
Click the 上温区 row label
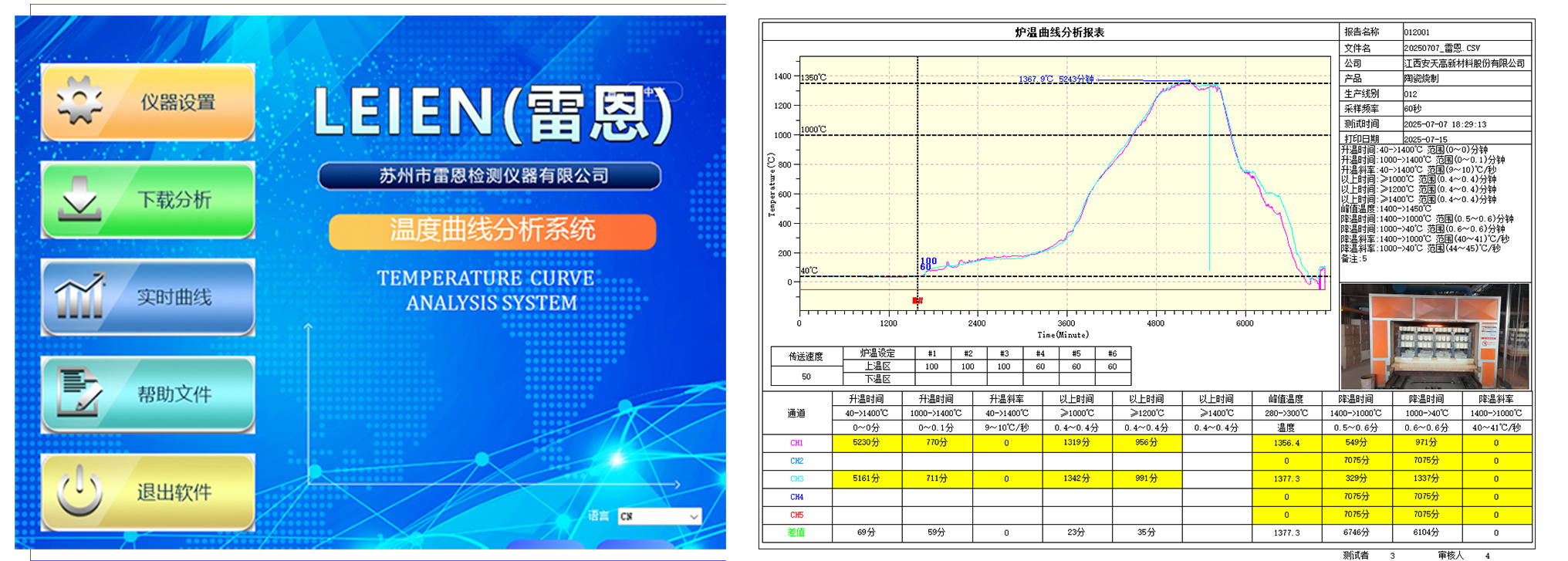[x=877, y=367]
